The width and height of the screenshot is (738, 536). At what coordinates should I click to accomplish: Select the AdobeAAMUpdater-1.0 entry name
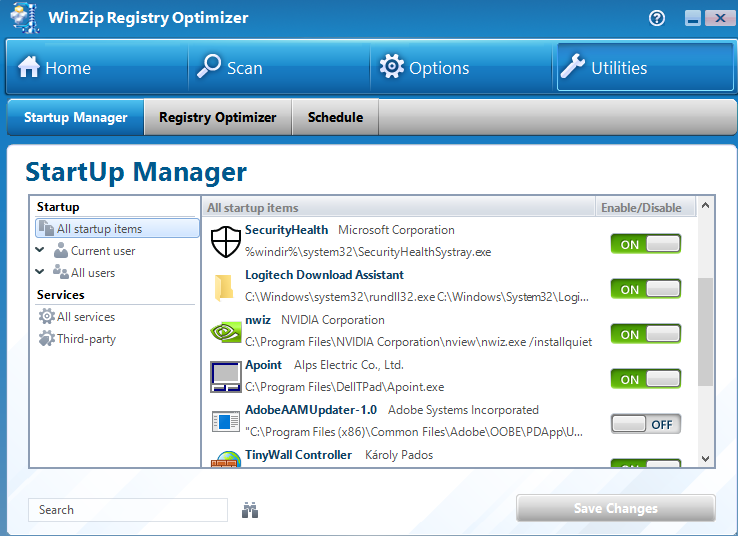pyautogui.click(x=311, y=410)
